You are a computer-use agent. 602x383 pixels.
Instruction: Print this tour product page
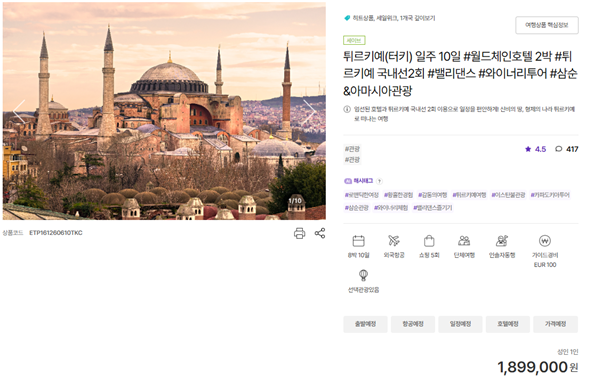[x=299, y=233]
